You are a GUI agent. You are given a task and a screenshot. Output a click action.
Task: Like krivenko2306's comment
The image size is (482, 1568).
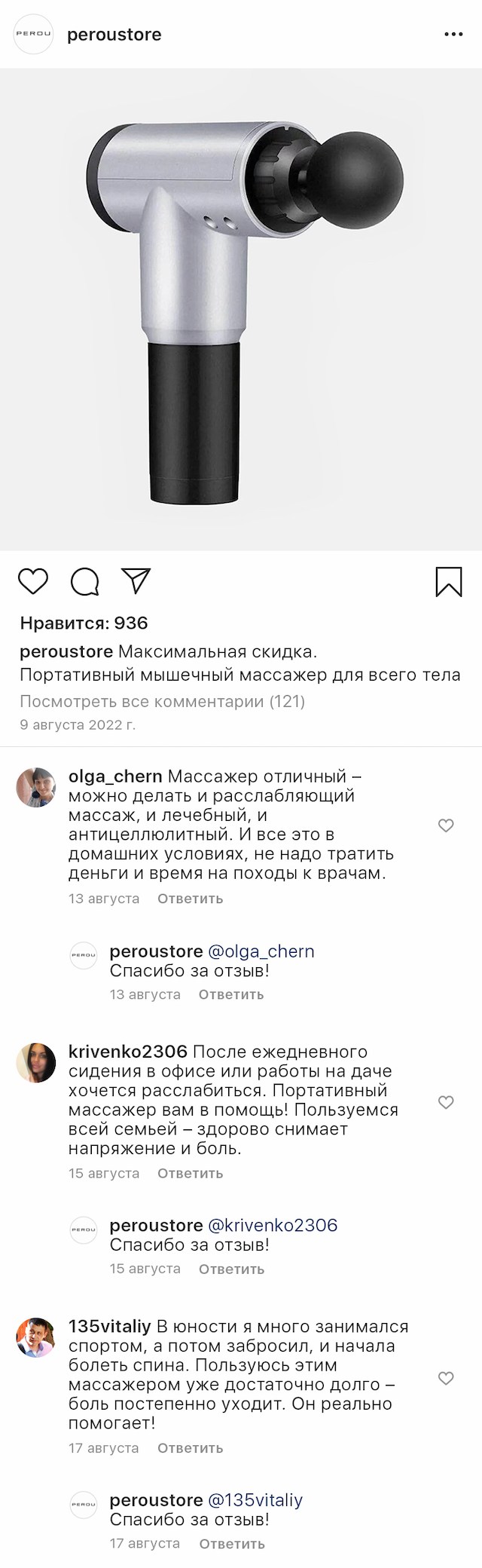[x=446, y=1102]
